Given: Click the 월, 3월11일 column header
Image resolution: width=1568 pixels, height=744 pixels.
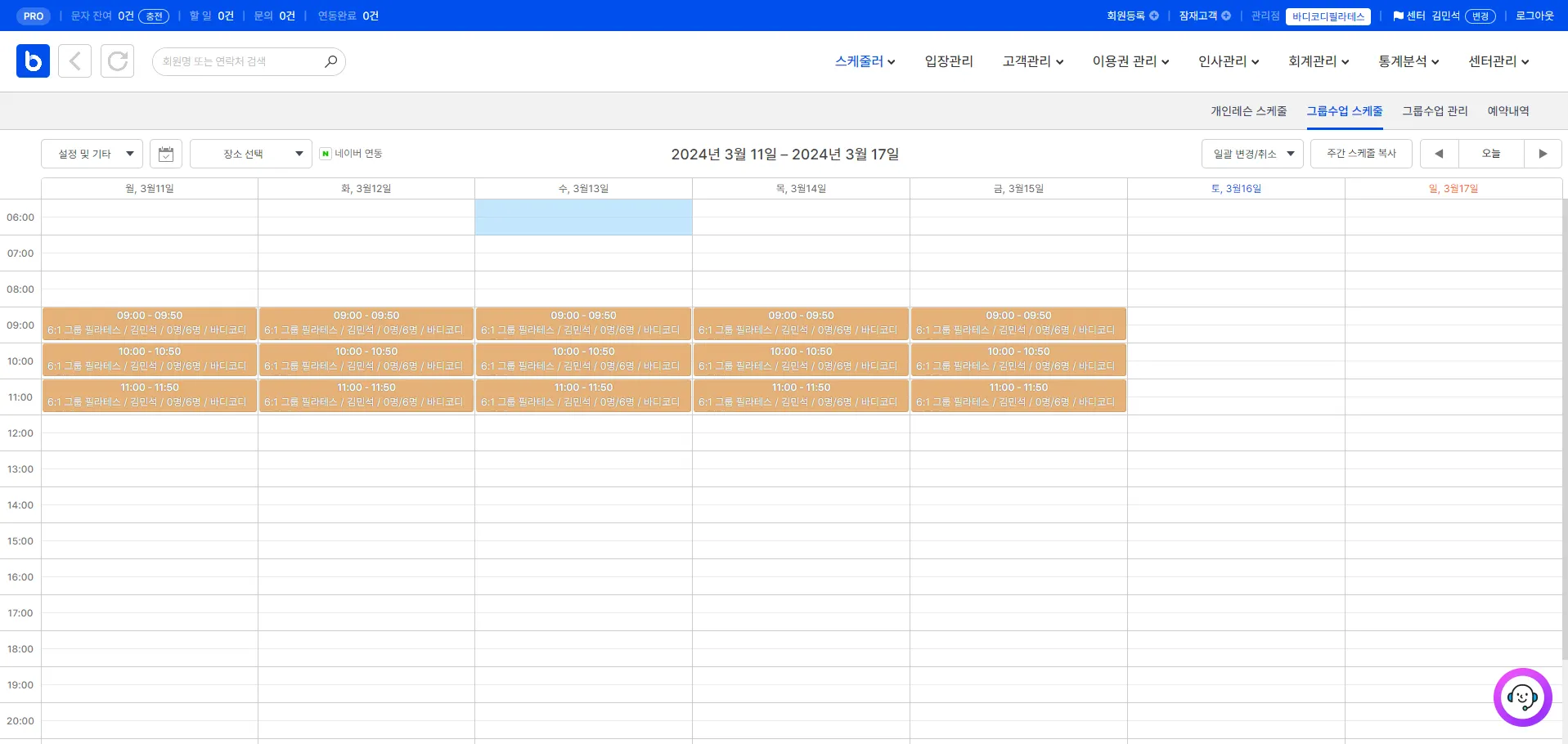Looking at the screenshot, I should (149, 189).
